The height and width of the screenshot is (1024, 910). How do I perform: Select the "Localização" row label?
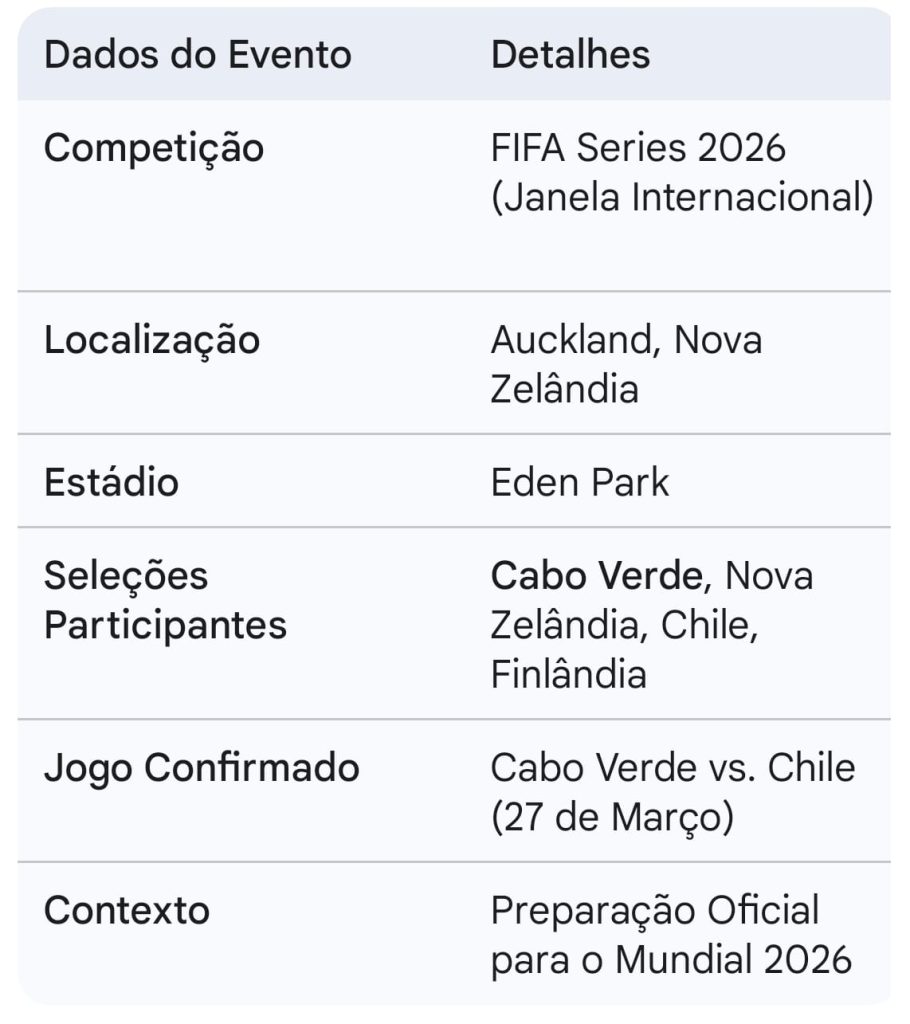(x=152, y=341)
